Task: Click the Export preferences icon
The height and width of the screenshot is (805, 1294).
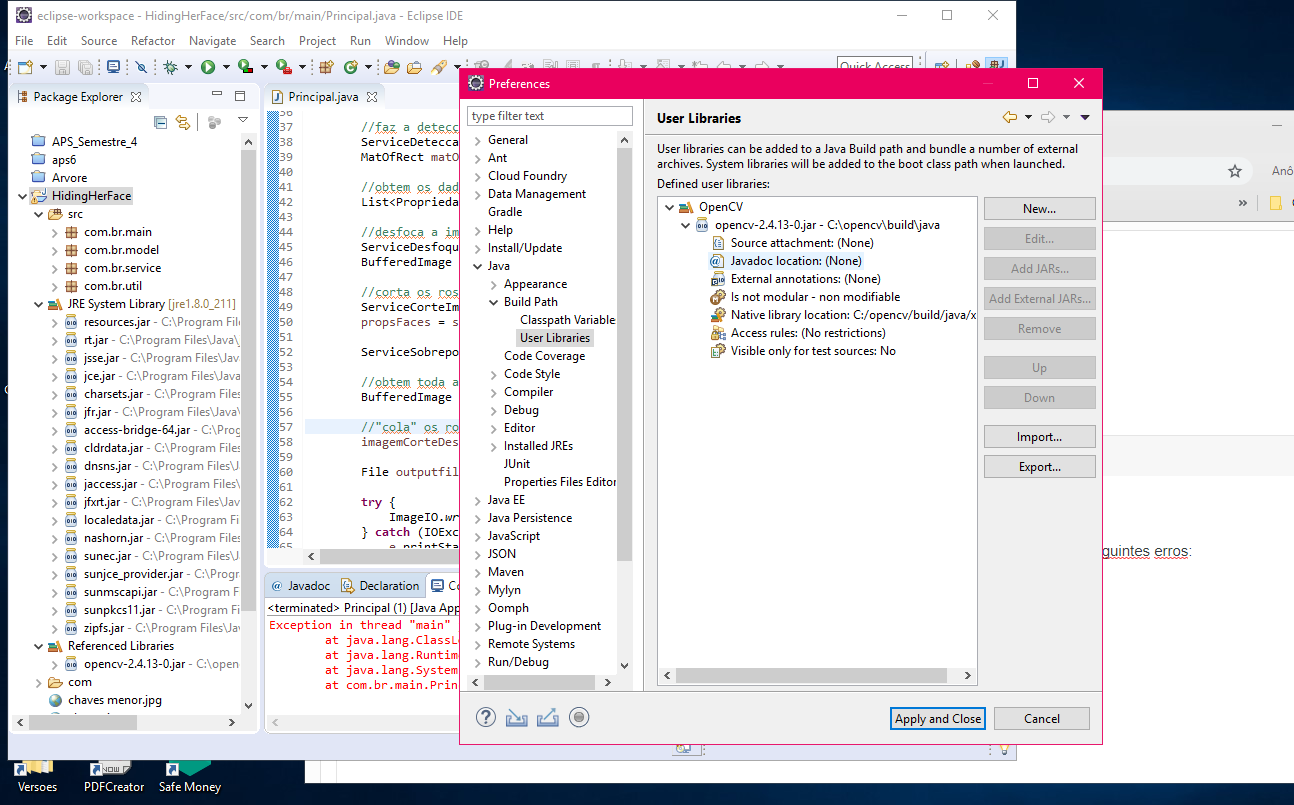Action: pyautogui.click(x=548, y=717)
